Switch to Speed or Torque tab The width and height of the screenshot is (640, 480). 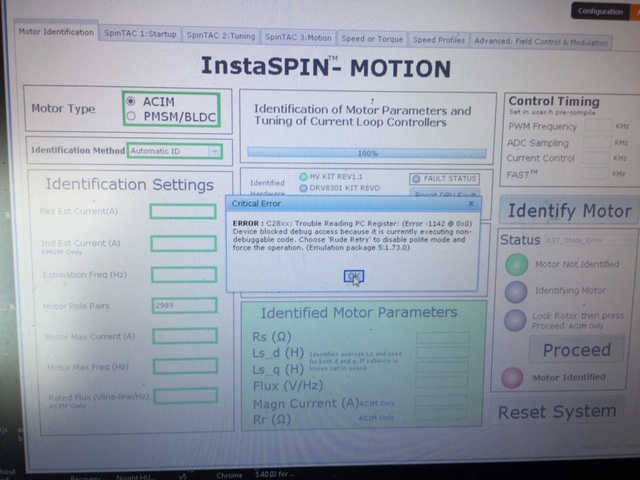(372, 39)
